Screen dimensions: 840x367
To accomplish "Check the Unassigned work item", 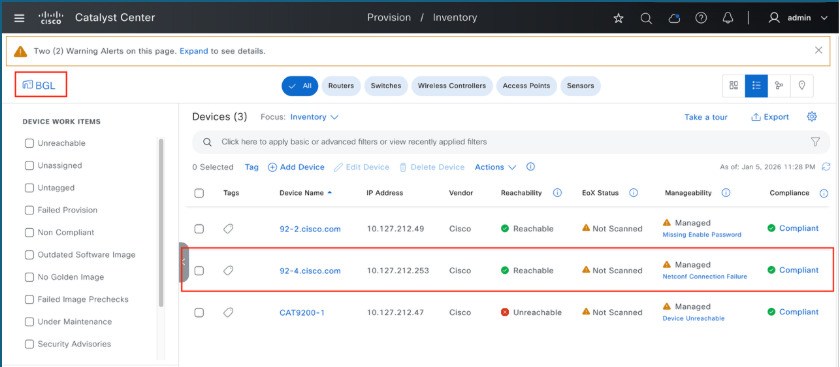I will tap(29, 166).
